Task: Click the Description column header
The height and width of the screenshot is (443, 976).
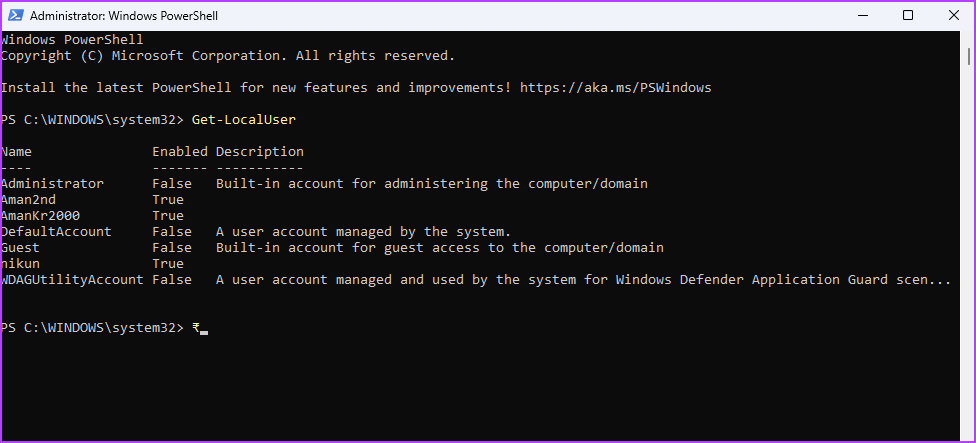Action: tap(260, 152)
